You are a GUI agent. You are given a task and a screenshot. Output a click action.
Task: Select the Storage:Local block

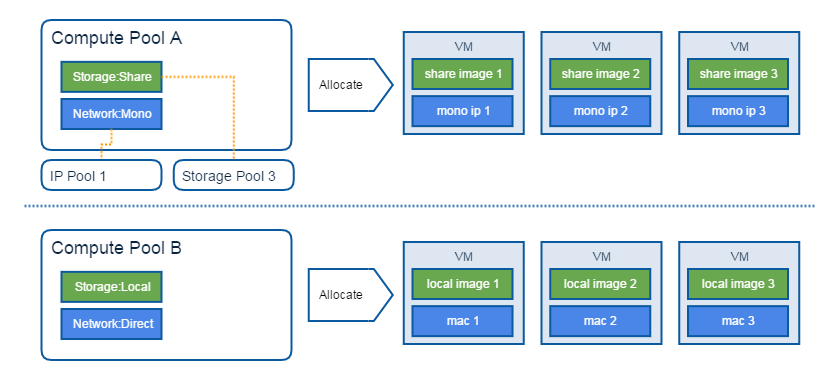[111, 287]
